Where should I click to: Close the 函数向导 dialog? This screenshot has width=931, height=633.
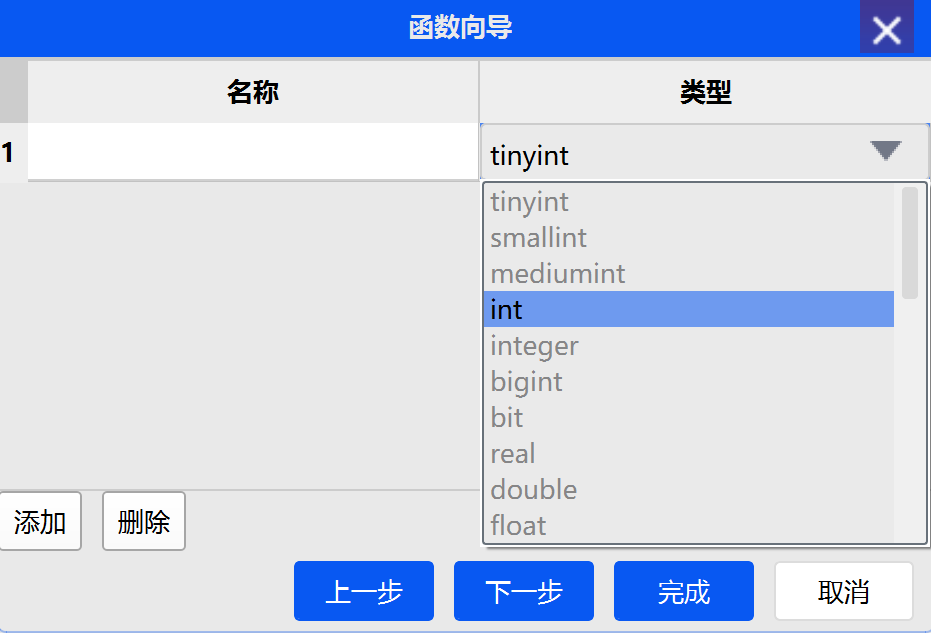click(886, 28)
